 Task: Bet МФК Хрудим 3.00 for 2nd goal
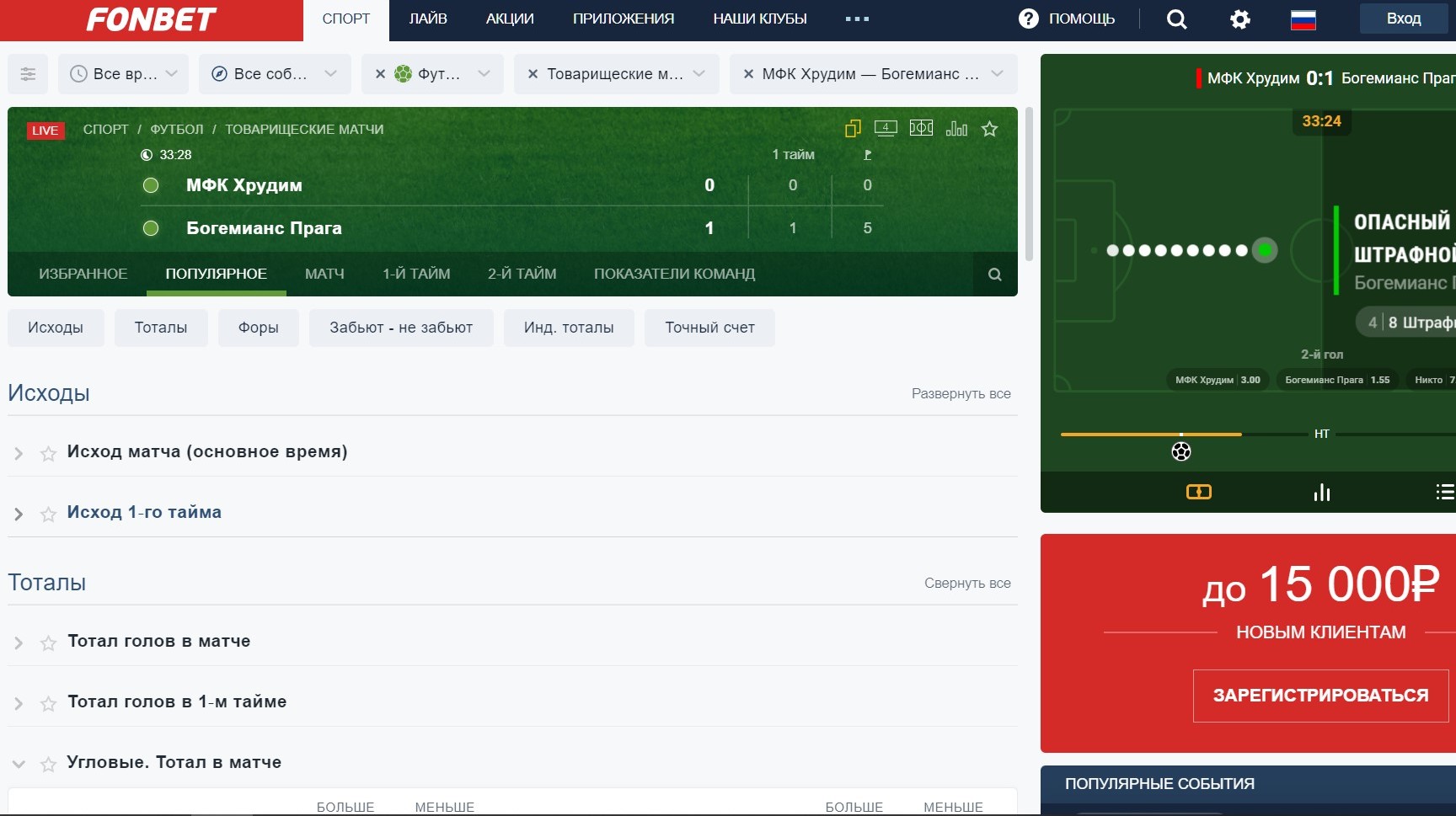click(1218, 380)
